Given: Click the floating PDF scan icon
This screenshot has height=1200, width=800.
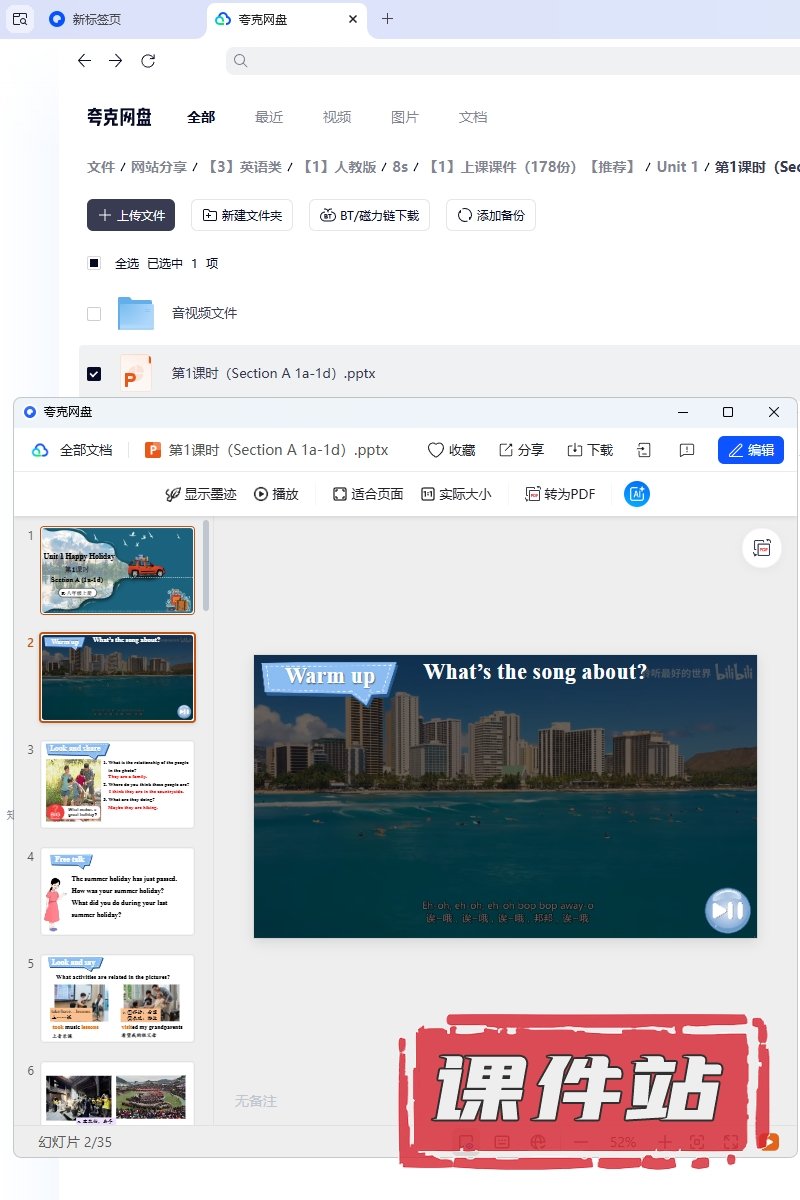Looking at the screenshot, I should point(762,548).
